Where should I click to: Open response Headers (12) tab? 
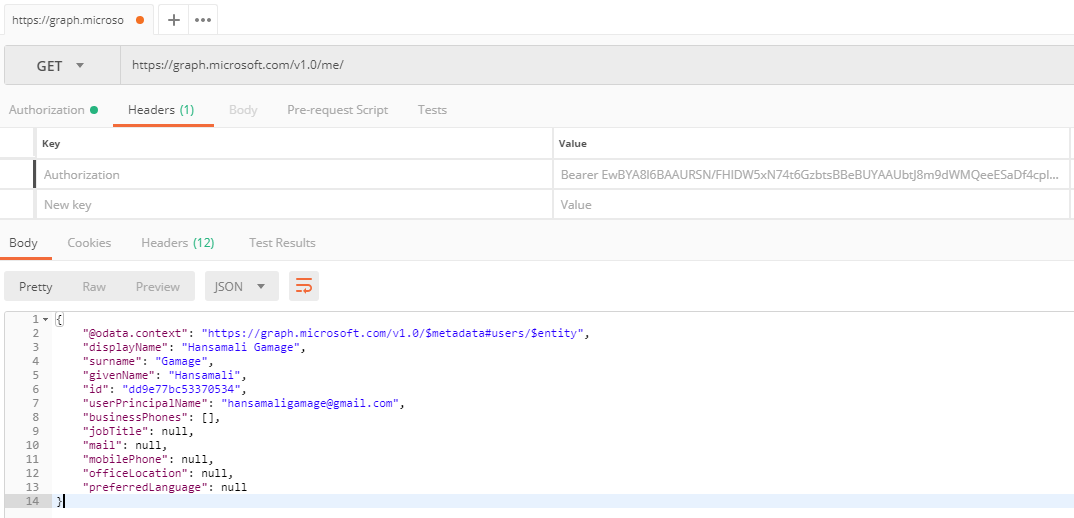tap(177, 243)
